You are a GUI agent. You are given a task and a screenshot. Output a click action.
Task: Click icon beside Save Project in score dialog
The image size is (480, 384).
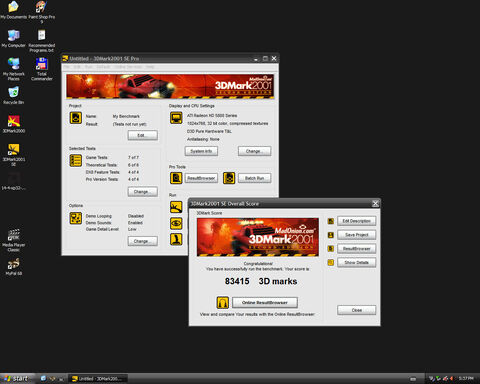pyautogui.click(x=331, y=235)
